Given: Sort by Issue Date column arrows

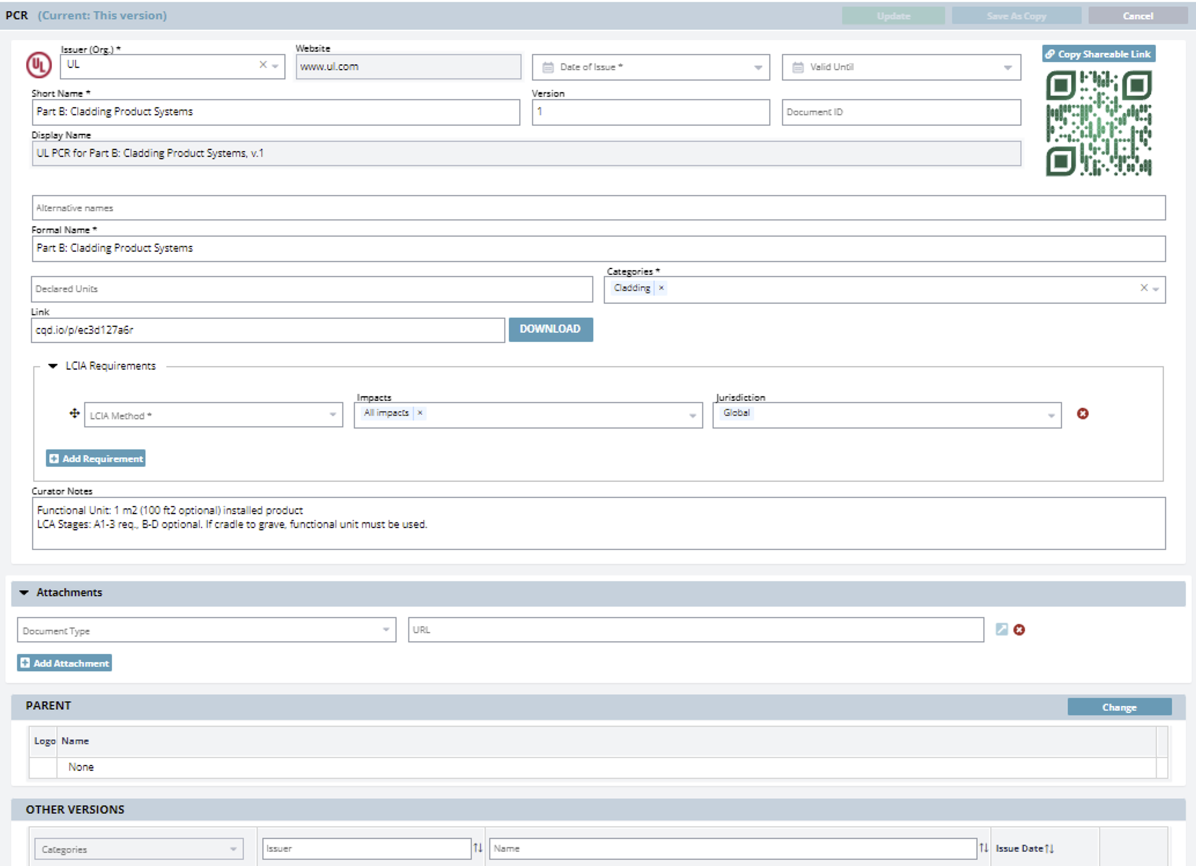Looking at the screenshot, I should click(x=1049, y=849).
